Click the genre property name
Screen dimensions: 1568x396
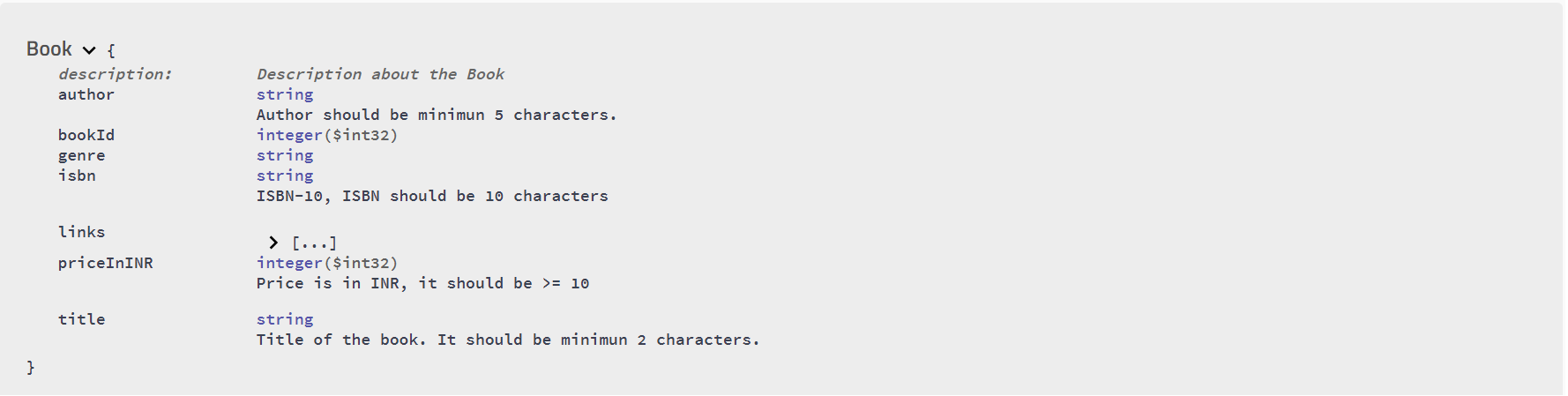pos(82,155)
